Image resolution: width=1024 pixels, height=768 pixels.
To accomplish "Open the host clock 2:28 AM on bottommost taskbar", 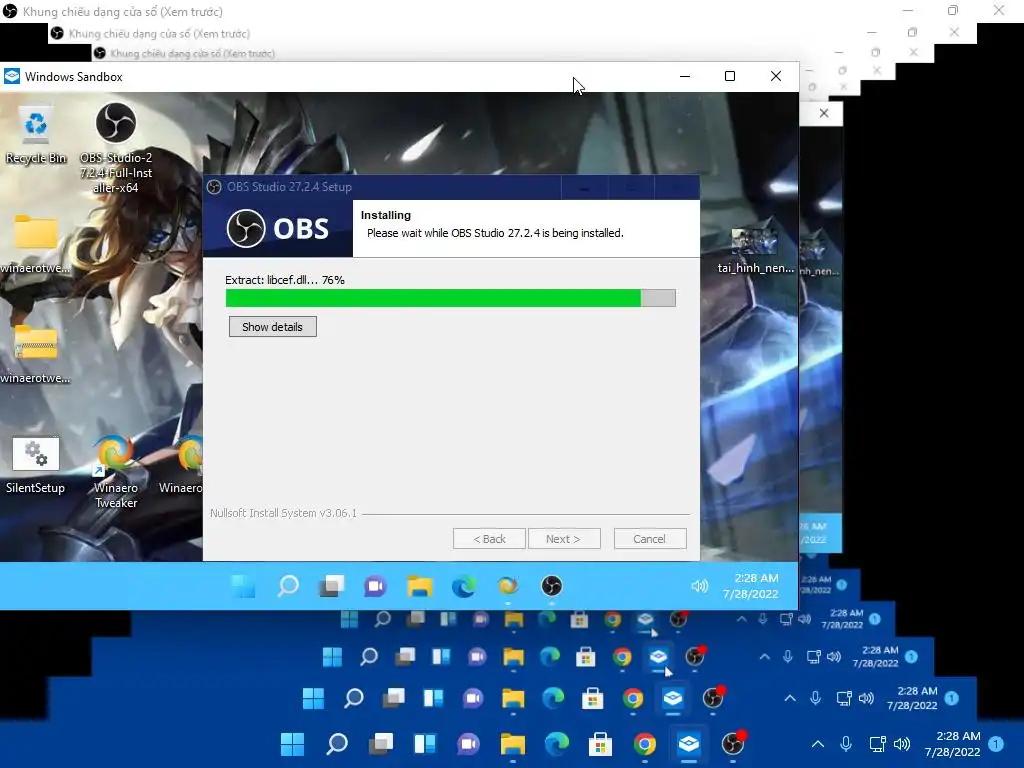I will (x=953, y=744).
